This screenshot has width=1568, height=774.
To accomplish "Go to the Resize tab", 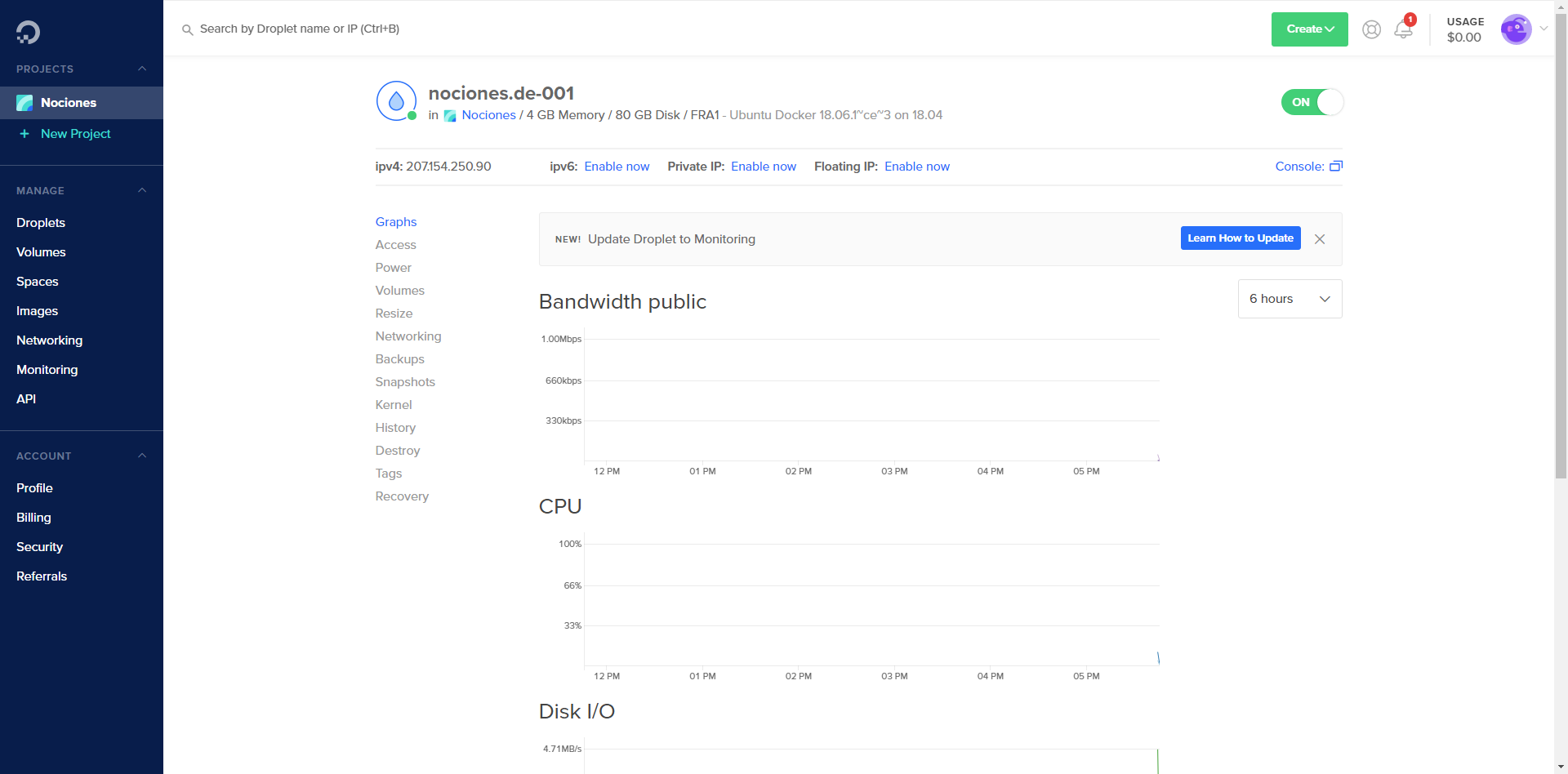I will [394, 314].
